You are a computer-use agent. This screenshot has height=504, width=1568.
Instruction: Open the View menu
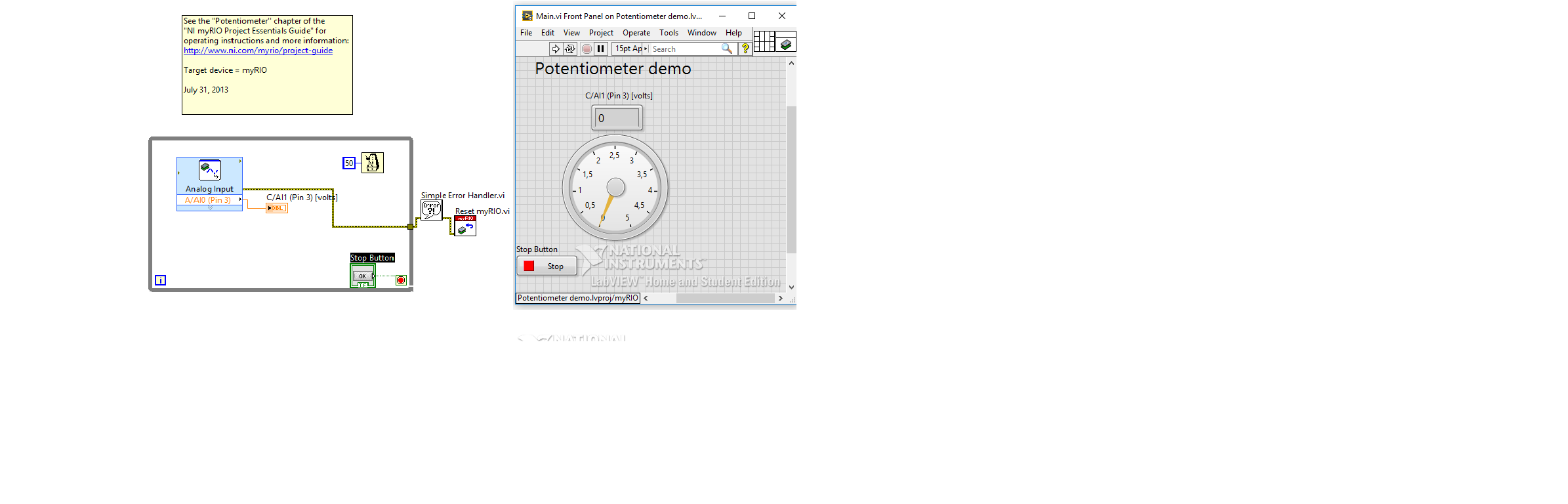(x=571, y=33)
